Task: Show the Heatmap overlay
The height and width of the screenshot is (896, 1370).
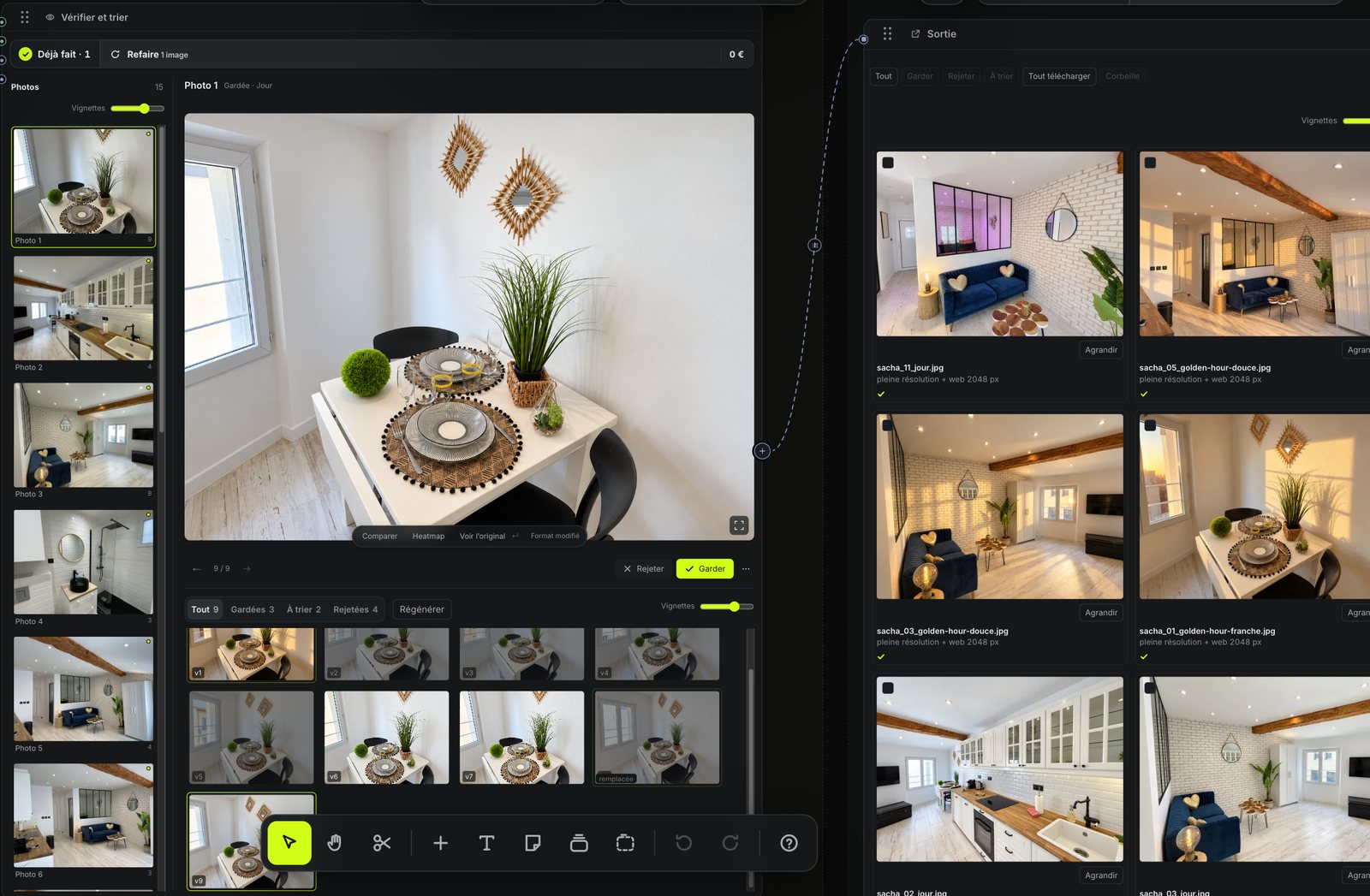Action: coord(428,537)
